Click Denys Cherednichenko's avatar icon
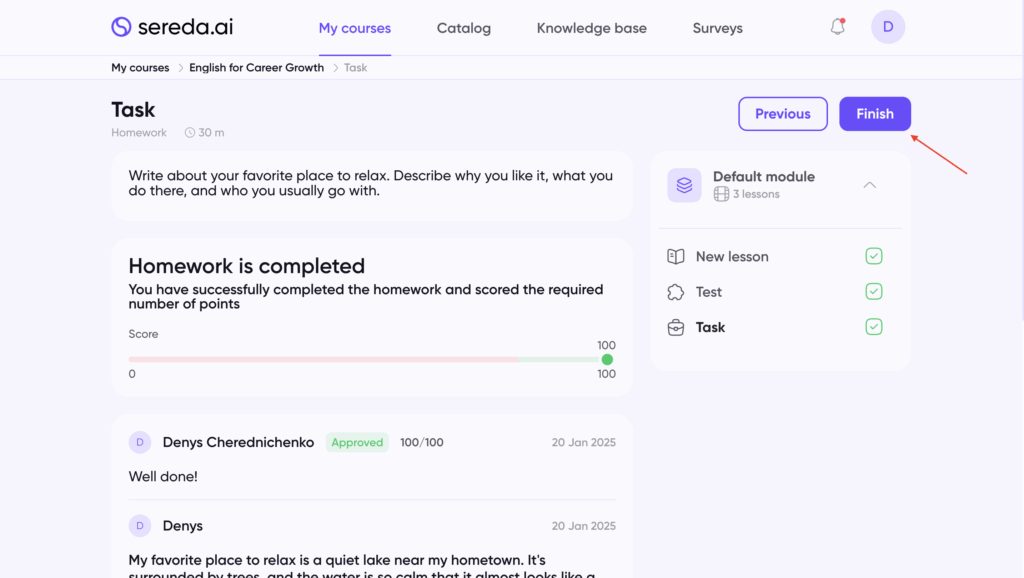Screen dimensions: 1024x578 pyautogui.click(x=140, y=442)
